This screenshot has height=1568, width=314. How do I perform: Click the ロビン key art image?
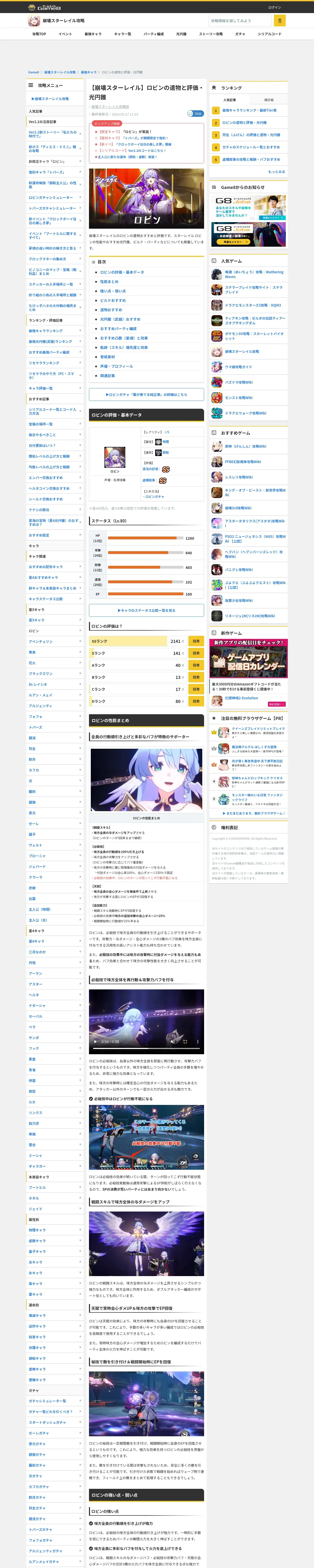point(146,198)
